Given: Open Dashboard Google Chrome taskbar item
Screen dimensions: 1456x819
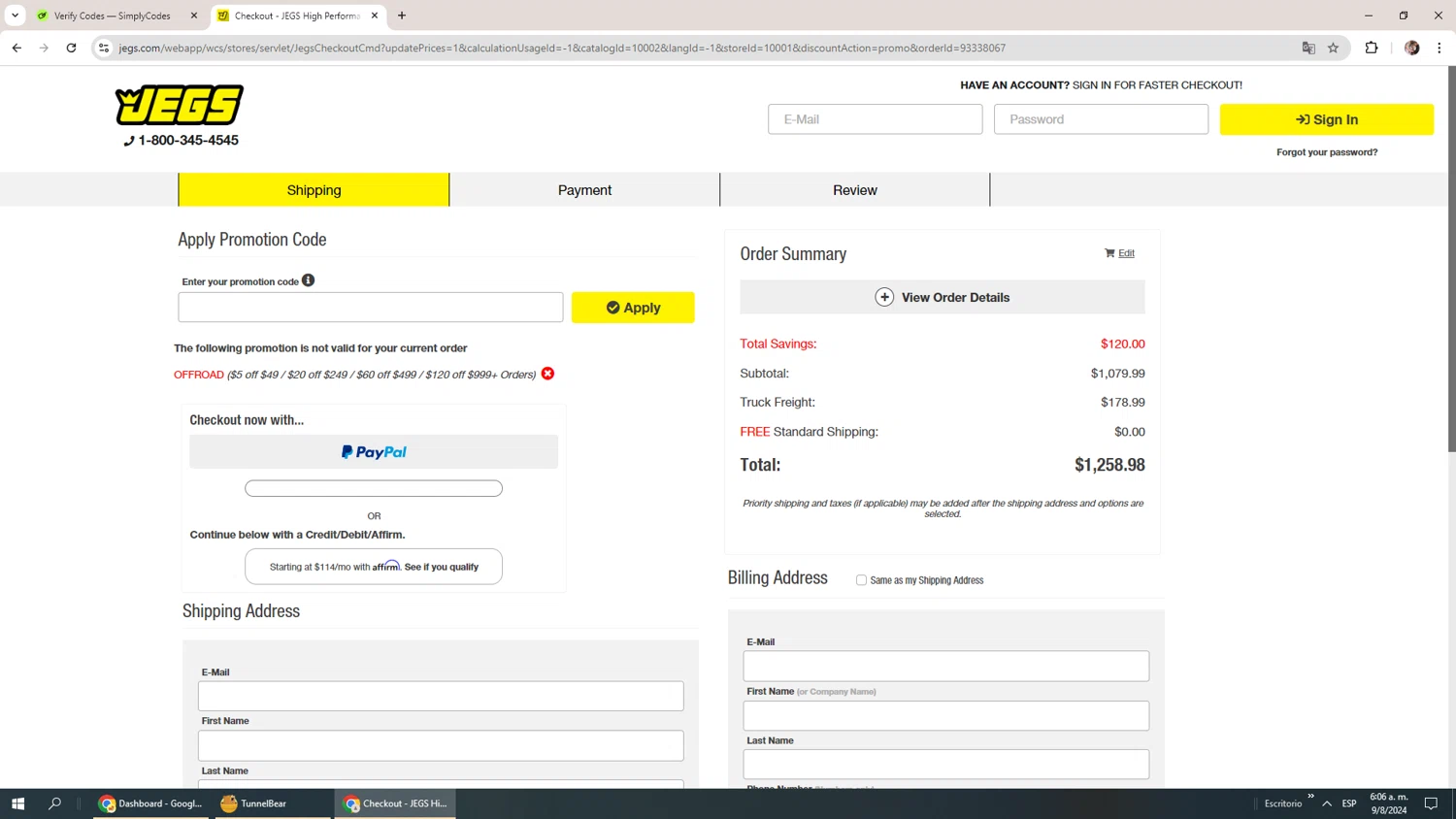Looking at the screenshot, I should tap(150, 803).
